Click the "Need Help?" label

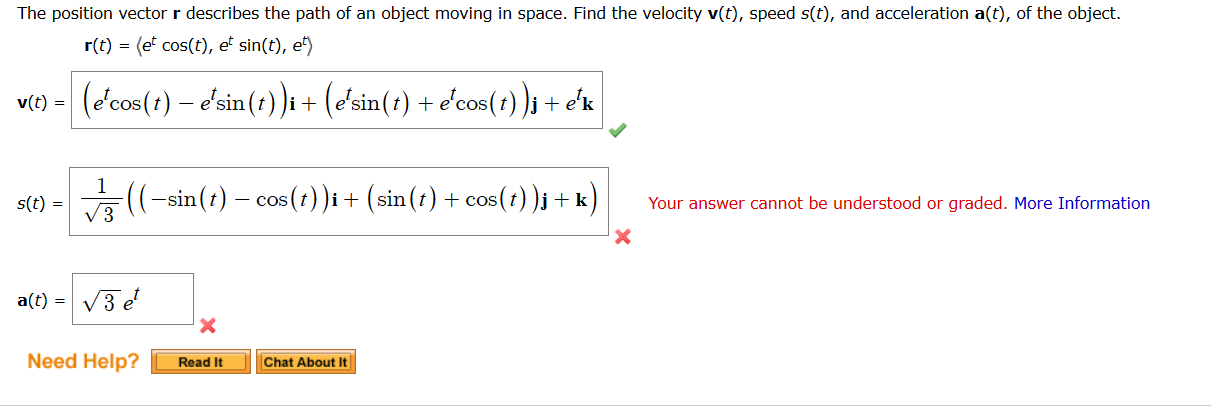(x=83, y=361)
